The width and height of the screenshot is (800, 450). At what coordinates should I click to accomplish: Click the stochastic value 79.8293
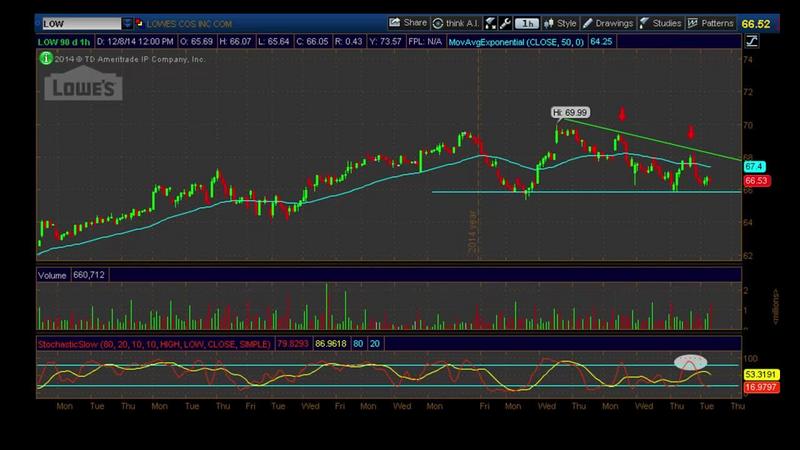(293, 344)
